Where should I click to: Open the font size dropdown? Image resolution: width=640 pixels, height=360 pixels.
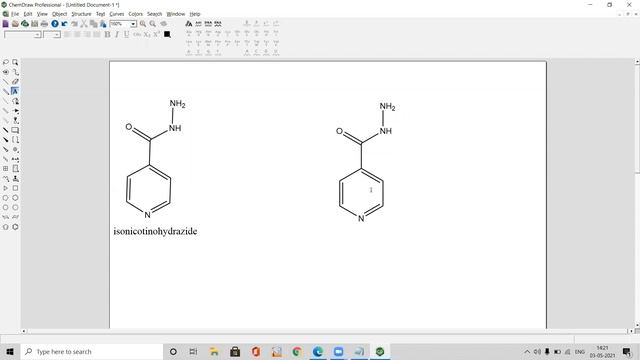click(57, 35)
